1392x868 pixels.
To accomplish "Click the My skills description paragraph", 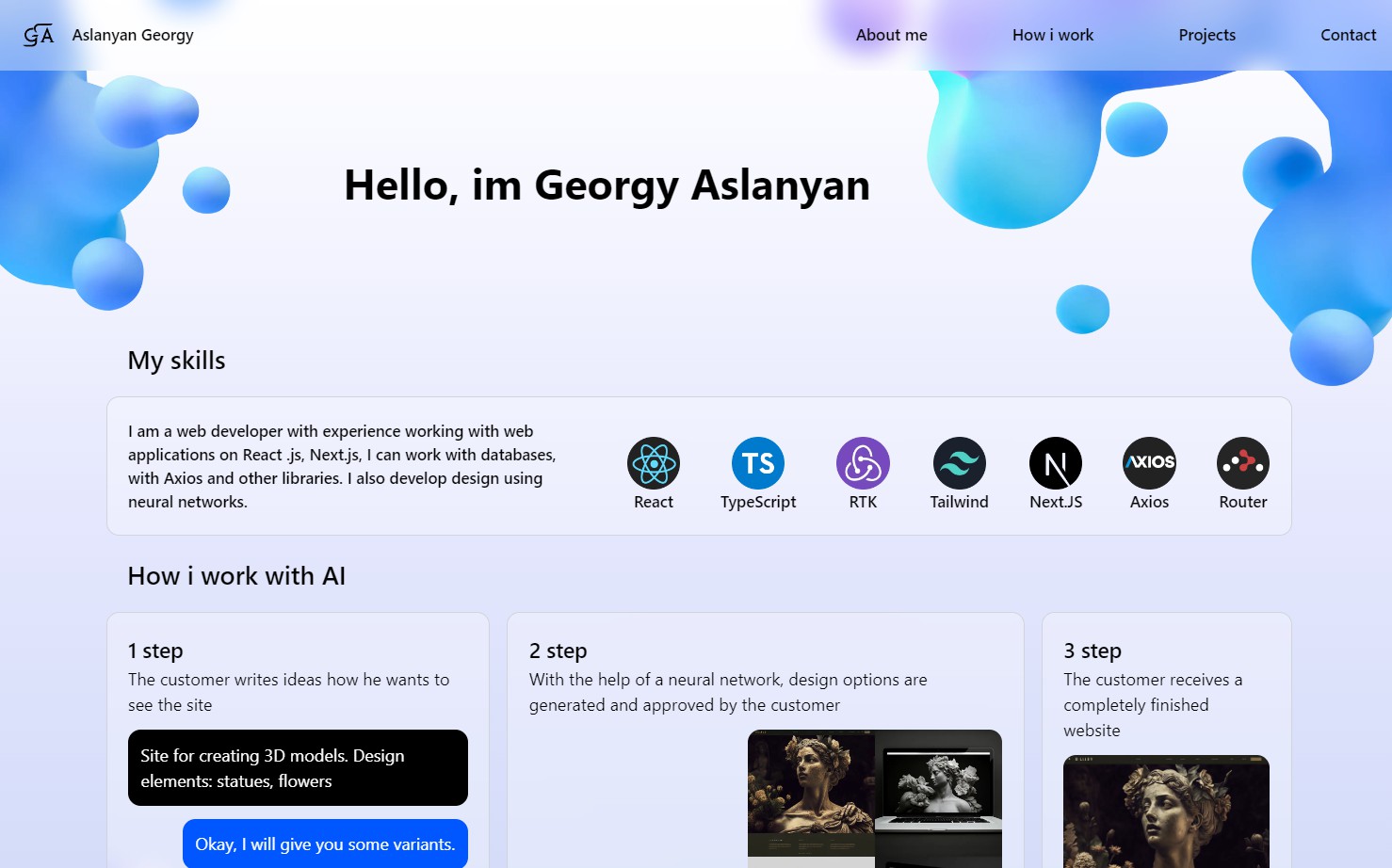I will click(343, 466).
